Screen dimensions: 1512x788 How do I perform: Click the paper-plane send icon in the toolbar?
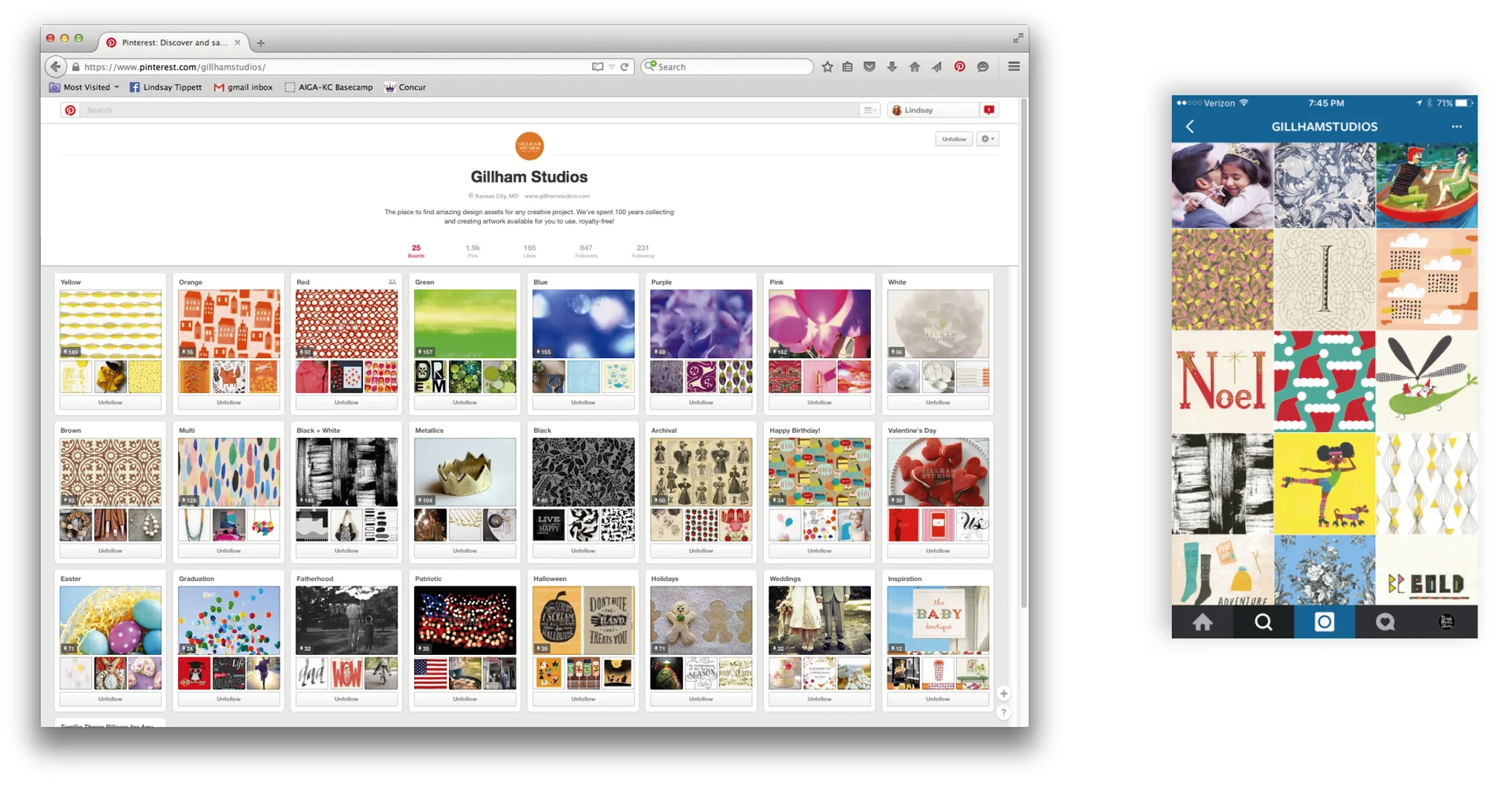(x=936, y=67)
